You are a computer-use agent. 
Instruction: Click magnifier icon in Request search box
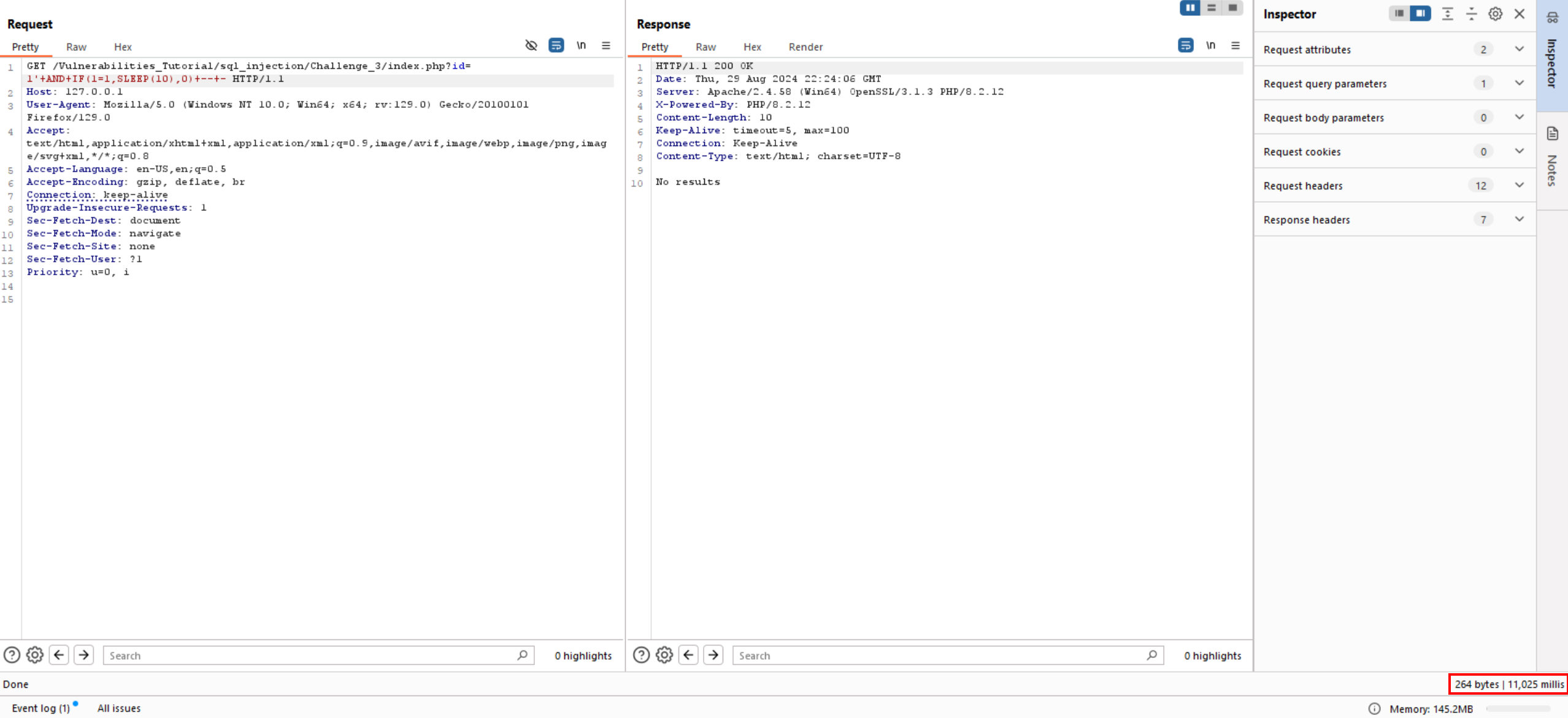[522, 655]
